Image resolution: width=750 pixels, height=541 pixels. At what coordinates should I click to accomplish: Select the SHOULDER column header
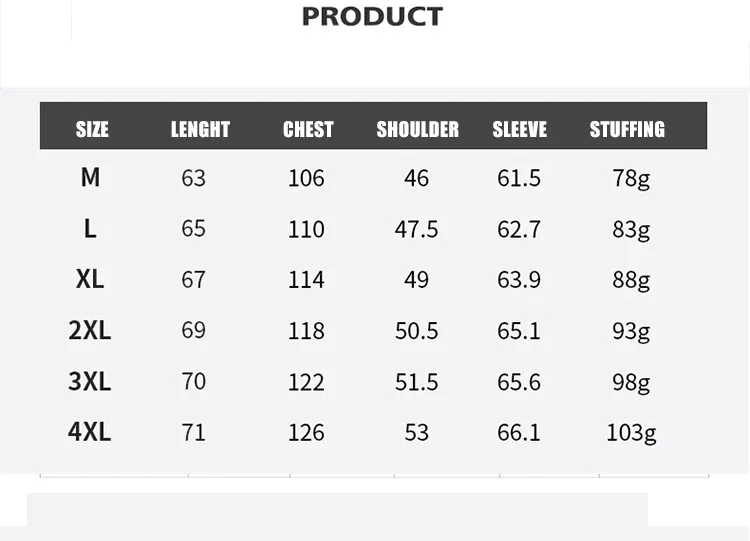(418, 129)
